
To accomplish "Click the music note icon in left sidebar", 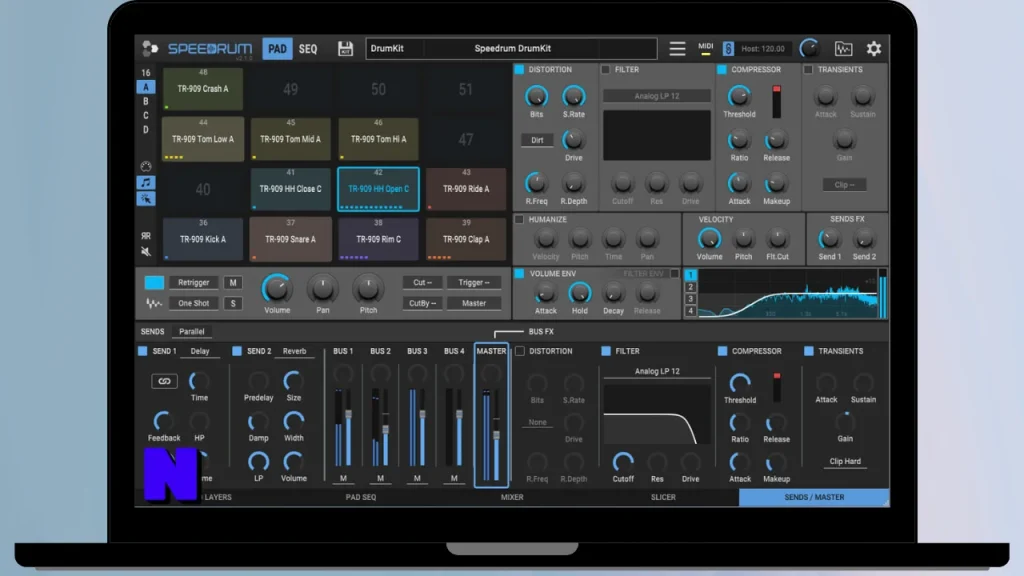I will pos(146,183).
